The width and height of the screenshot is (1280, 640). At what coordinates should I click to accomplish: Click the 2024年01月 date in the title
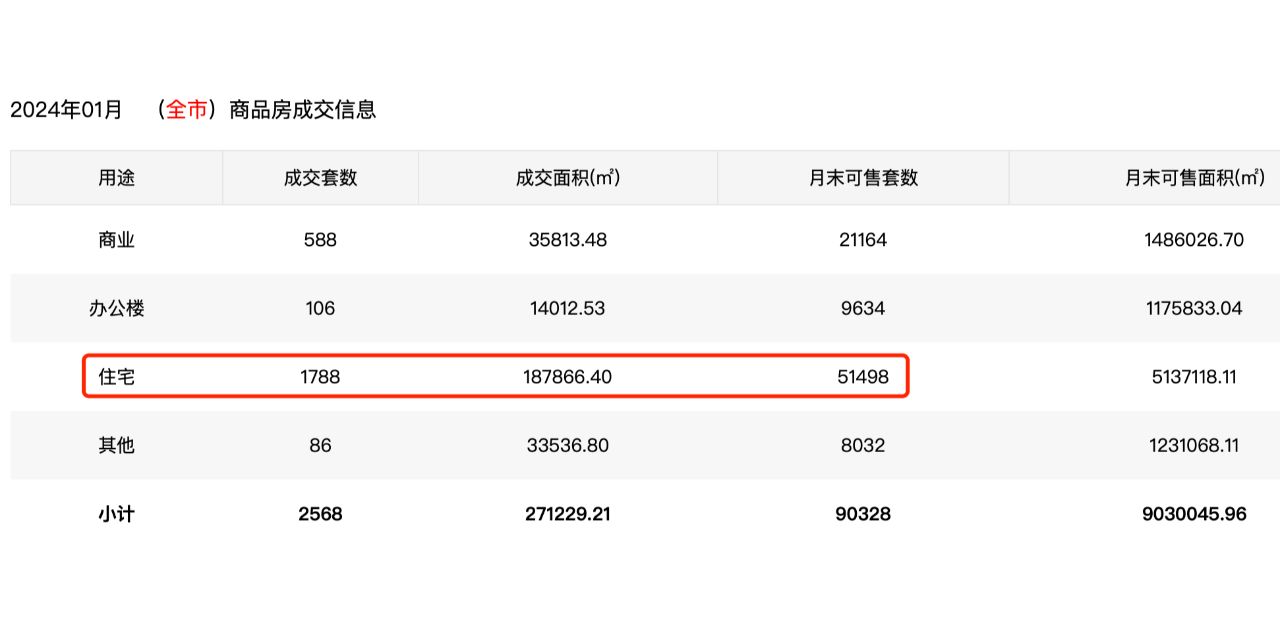pyautogui.click(x=66, y=110)
